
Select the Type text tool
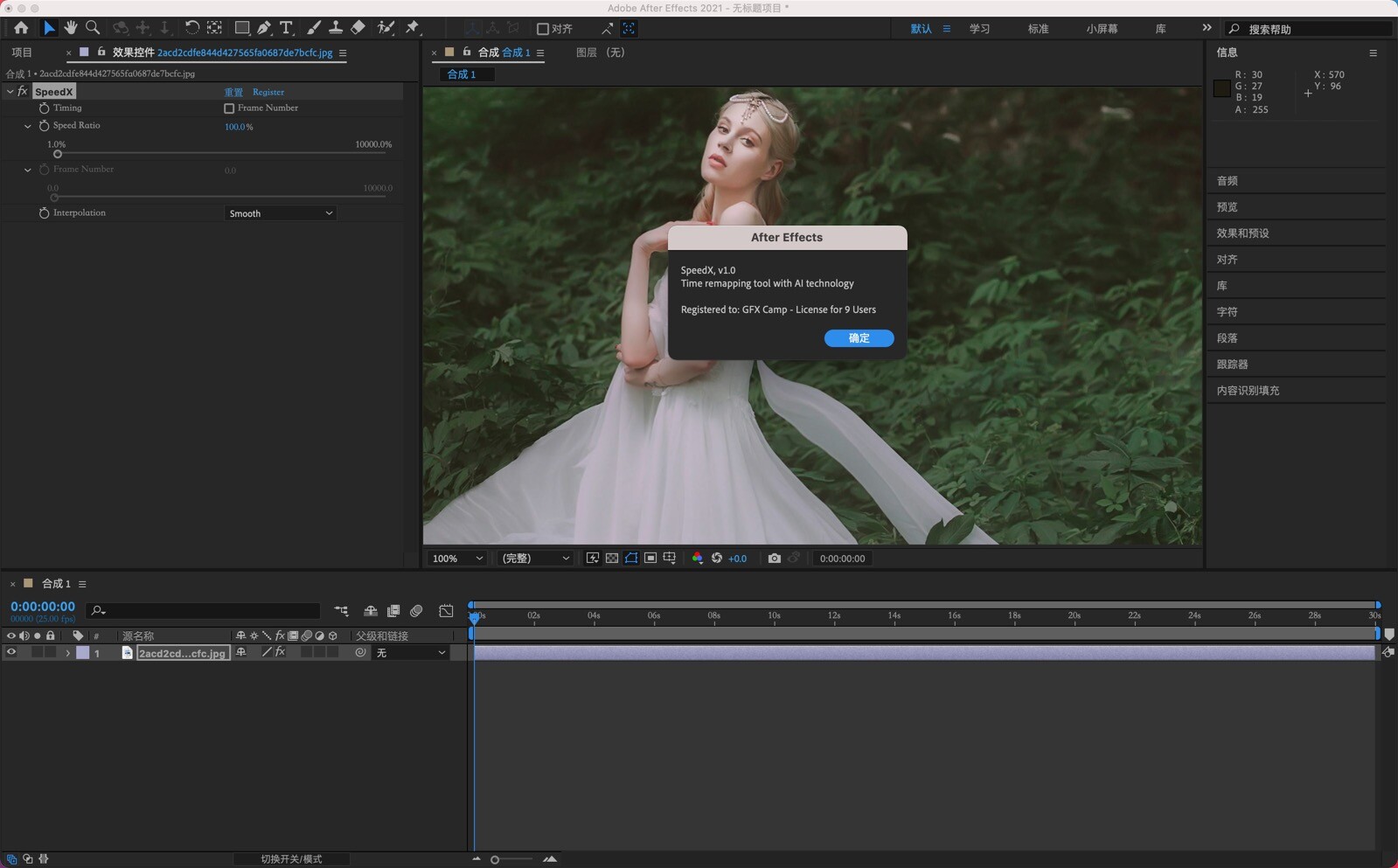point(286,28)
